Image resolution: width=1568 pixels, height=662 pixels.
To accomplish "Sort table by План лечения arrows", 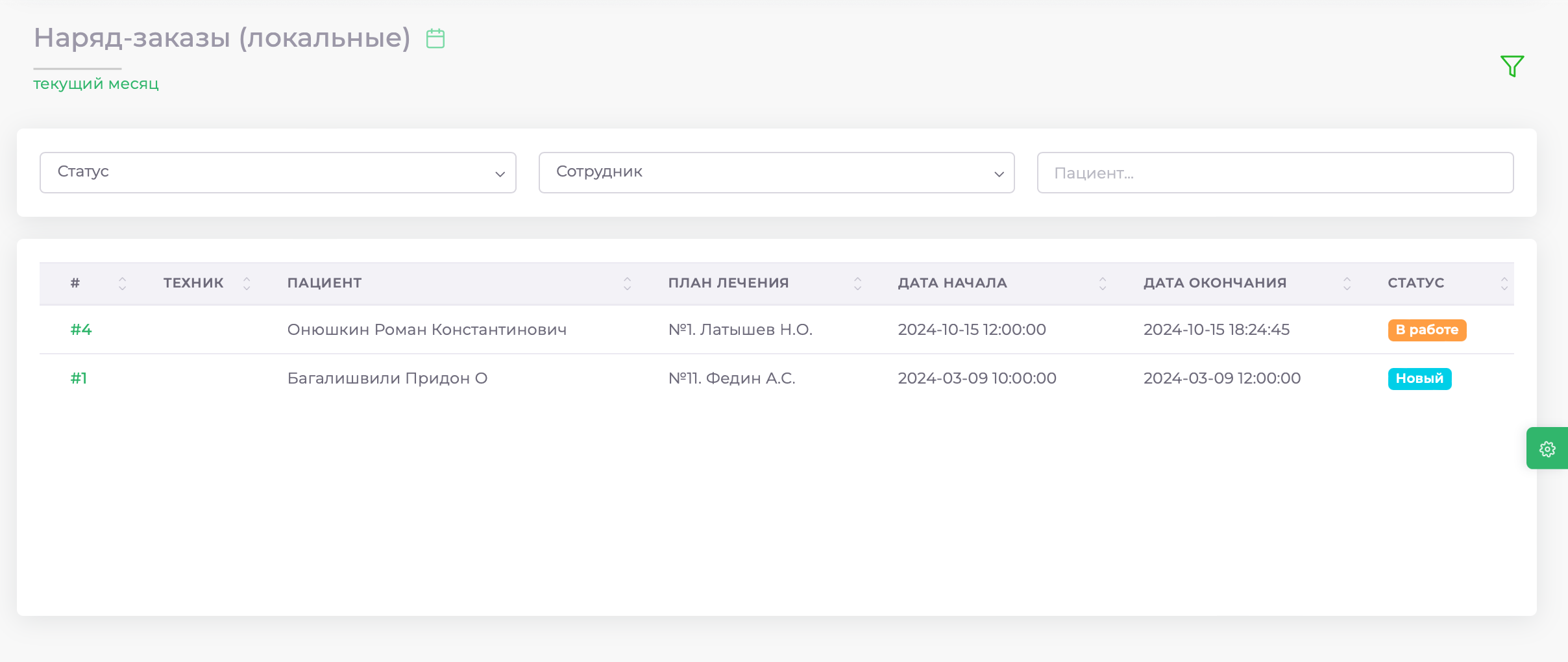I will click(857, 283).
